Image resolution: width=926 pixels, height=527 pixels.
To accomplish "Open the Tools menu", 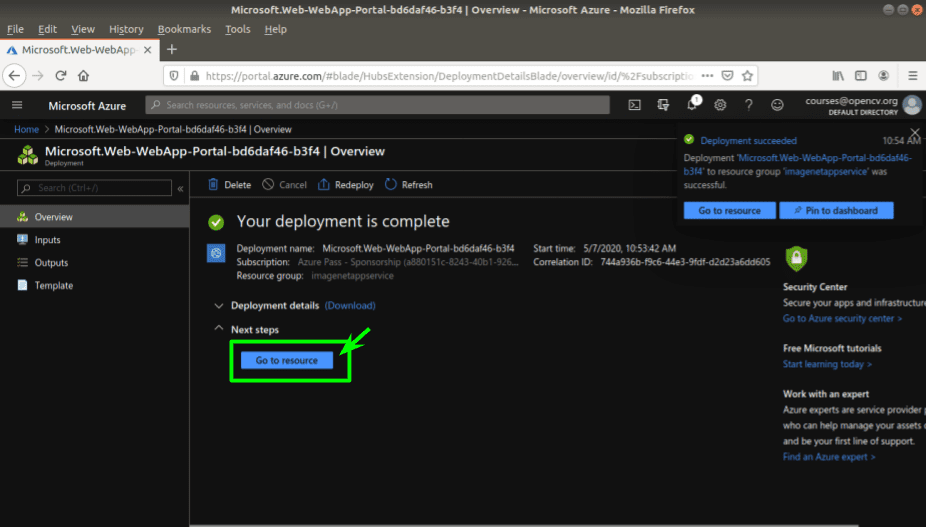I will pyautogui.click(x=237, y=29).
